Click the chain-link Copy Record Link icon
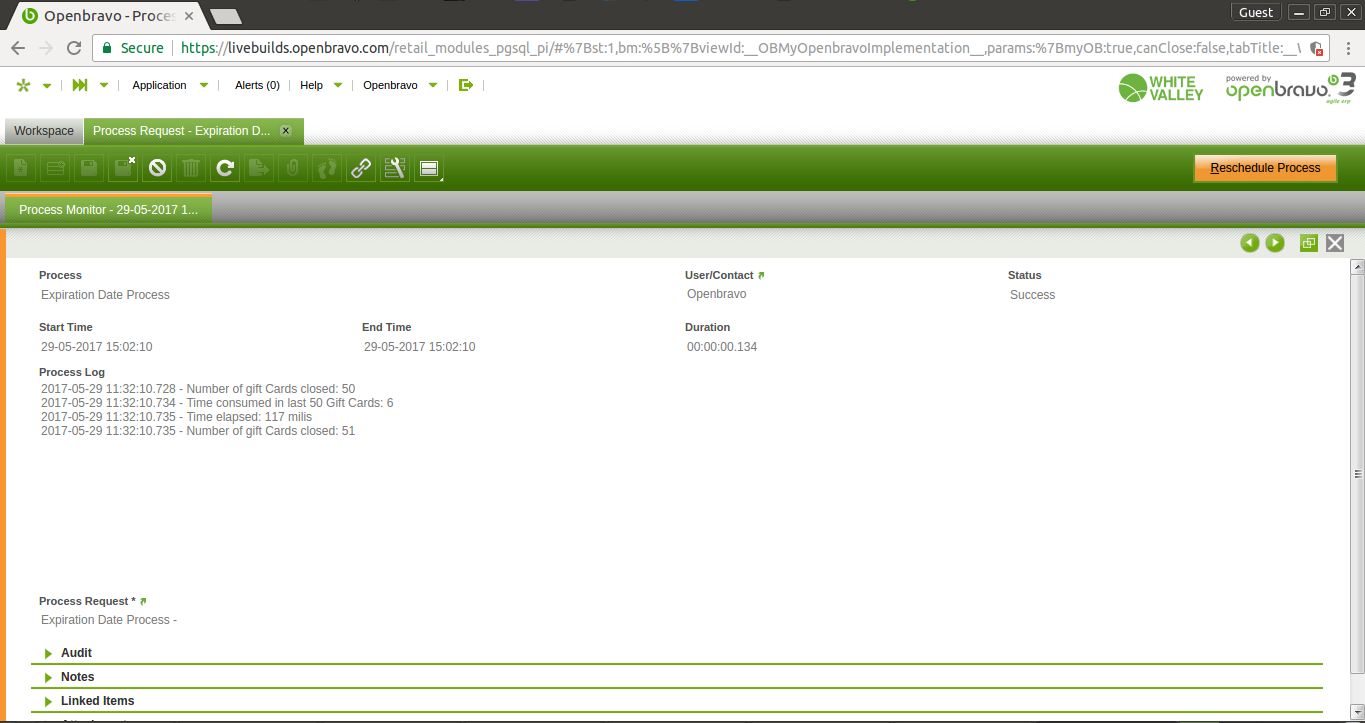The height and width of the screenshot is (723, 1365). click(361, 168)
